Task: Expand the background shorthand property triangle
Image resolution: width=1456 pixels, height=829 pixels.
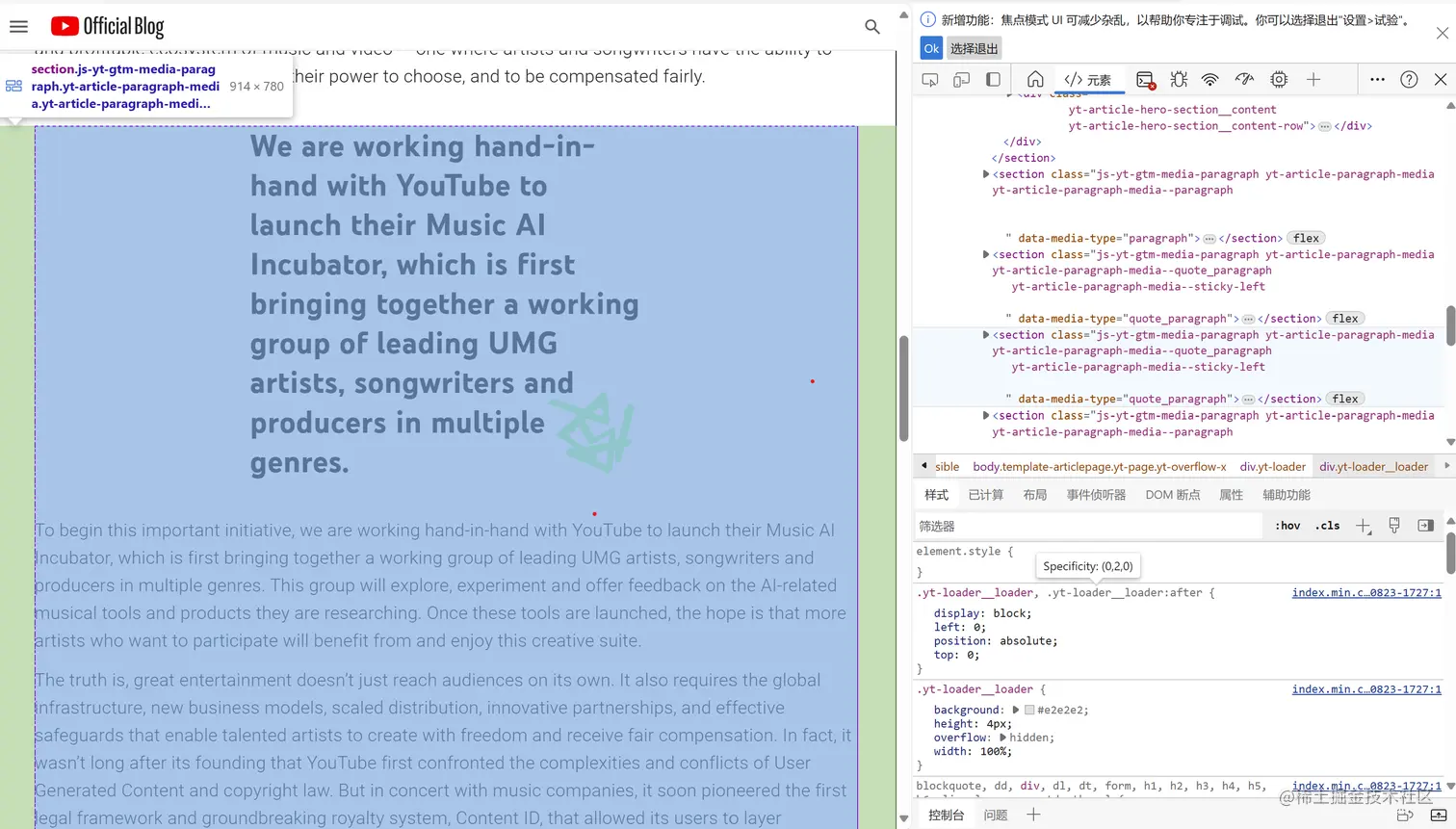Action: pyautogui.click(x=1015, y=710)
